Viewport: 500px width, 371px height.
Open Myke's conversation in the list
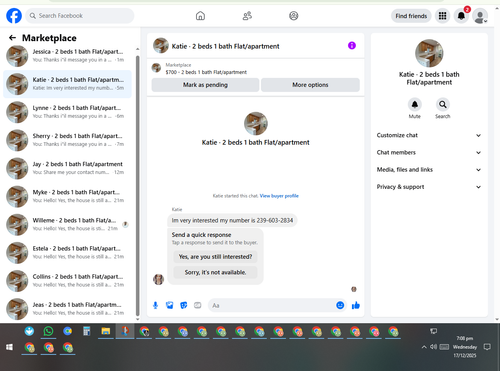point(67,196)
